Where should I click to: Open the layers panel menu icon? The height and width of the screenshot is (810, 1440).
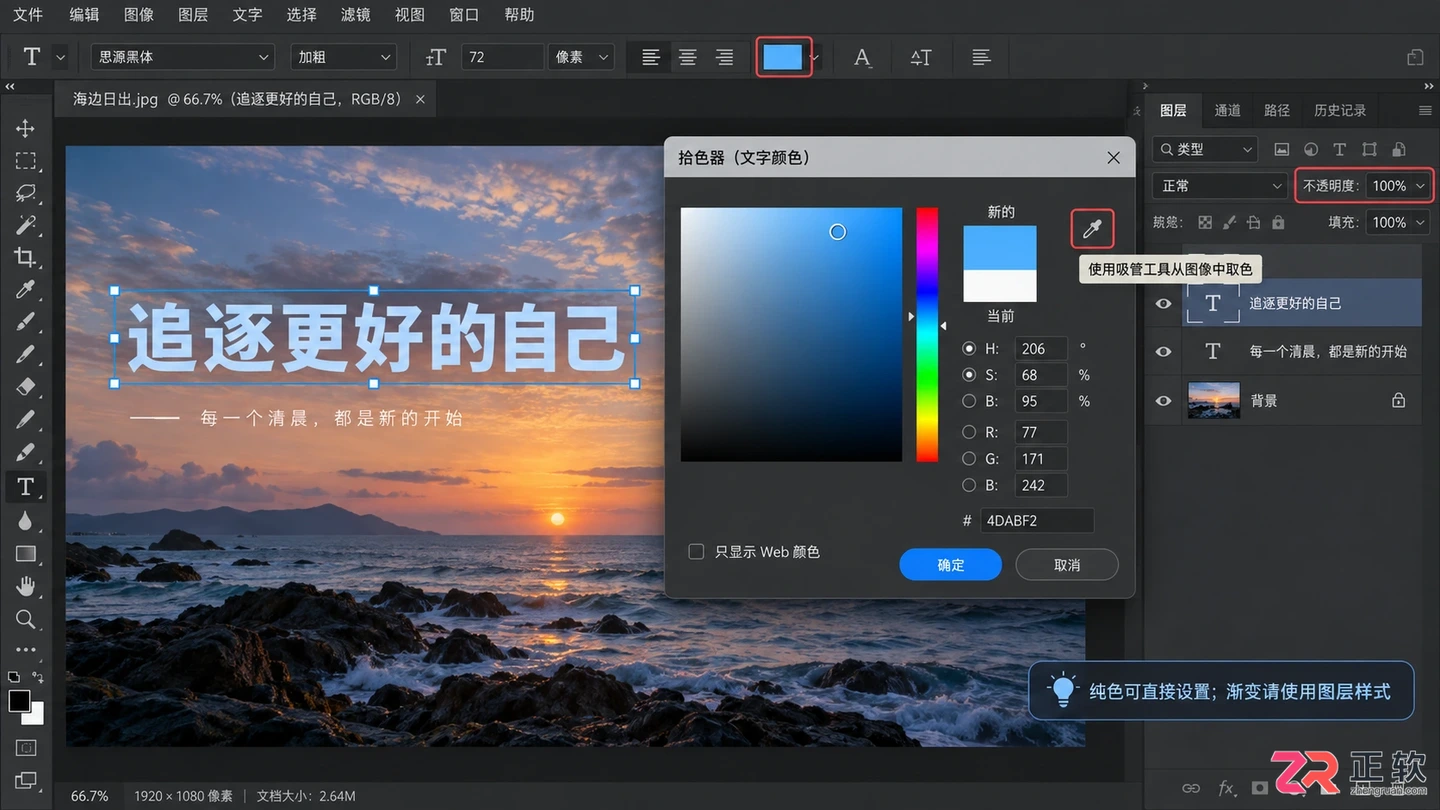tap(1425, 110)
